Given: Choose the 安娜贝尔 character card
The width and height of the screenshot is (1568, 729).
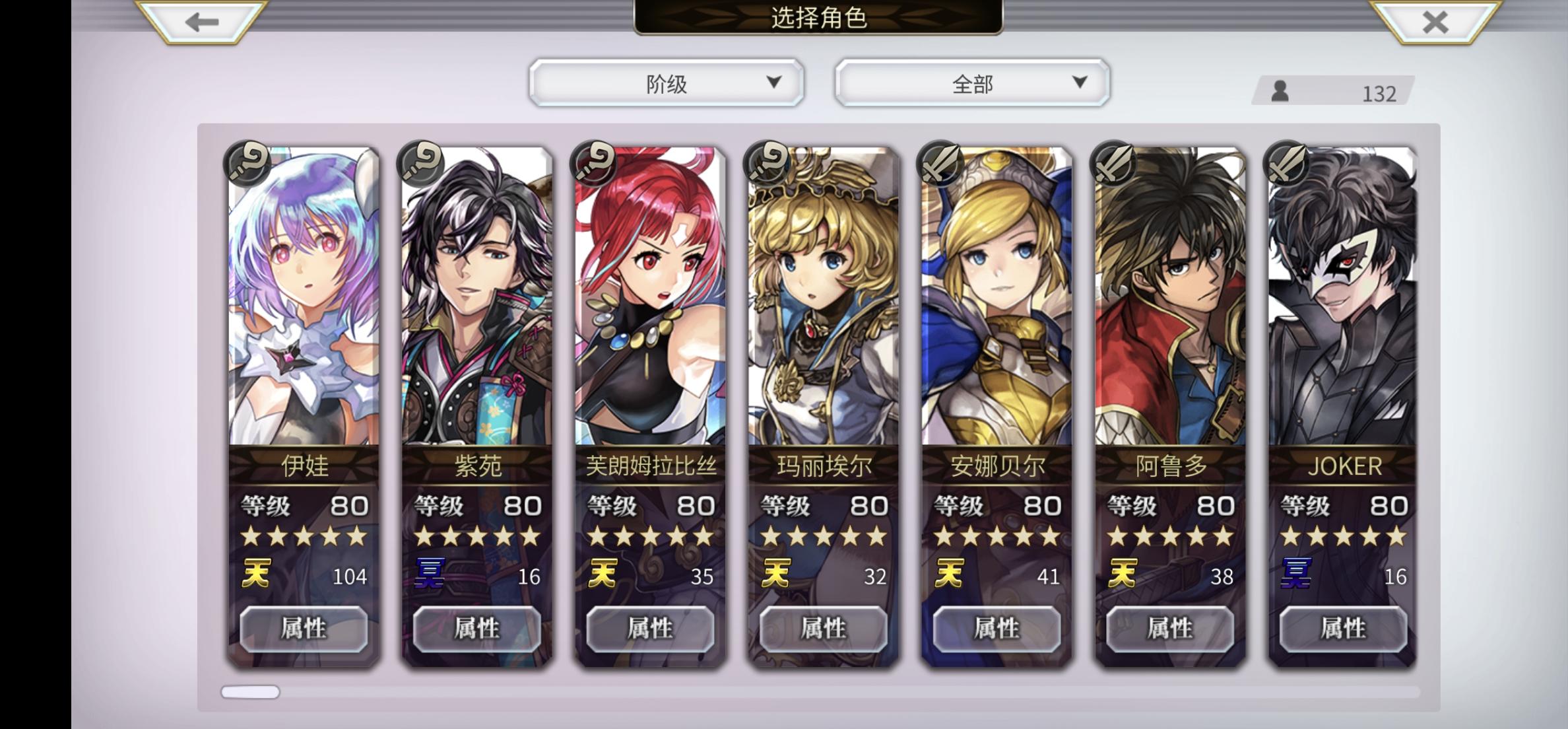Looking at the screenshot, I should pos(997,406).
